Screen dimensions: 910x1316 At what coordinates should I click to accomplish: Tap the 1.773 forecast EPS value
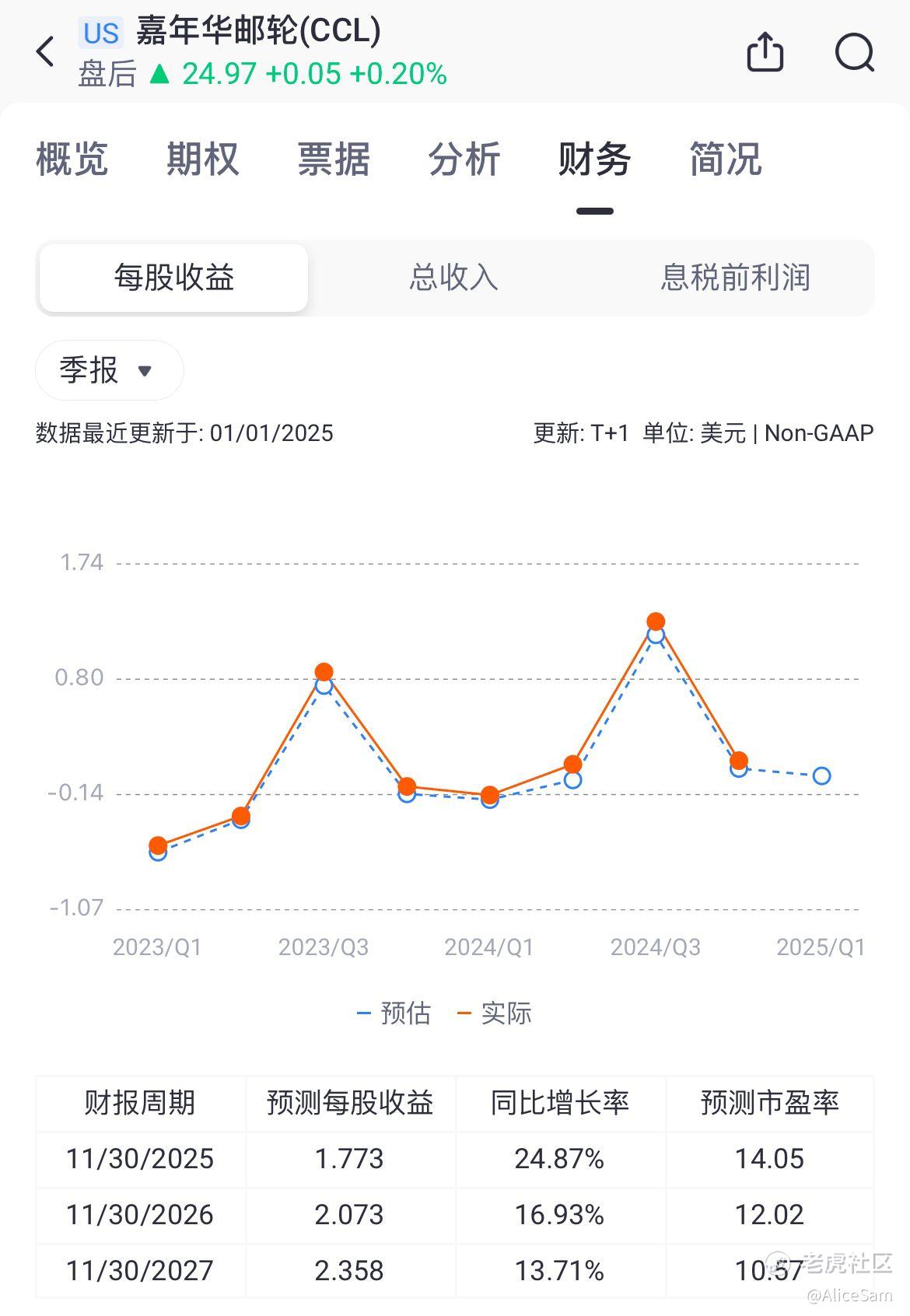coord(349,1159)
